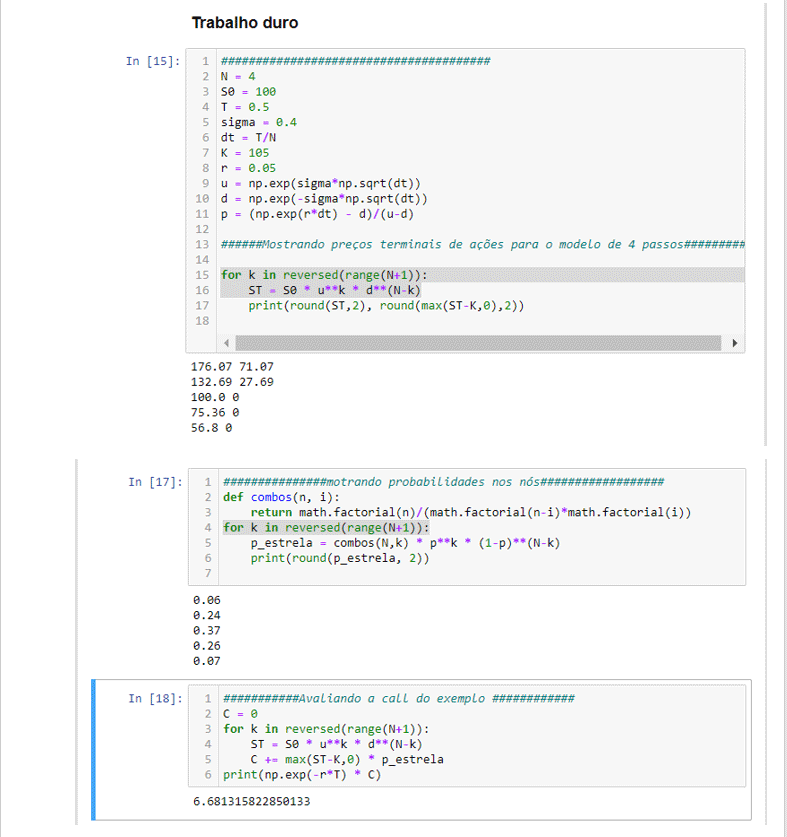
Task: Click the print(np.exp(-r*T) * C) line
Action: [x=301, y=775]
